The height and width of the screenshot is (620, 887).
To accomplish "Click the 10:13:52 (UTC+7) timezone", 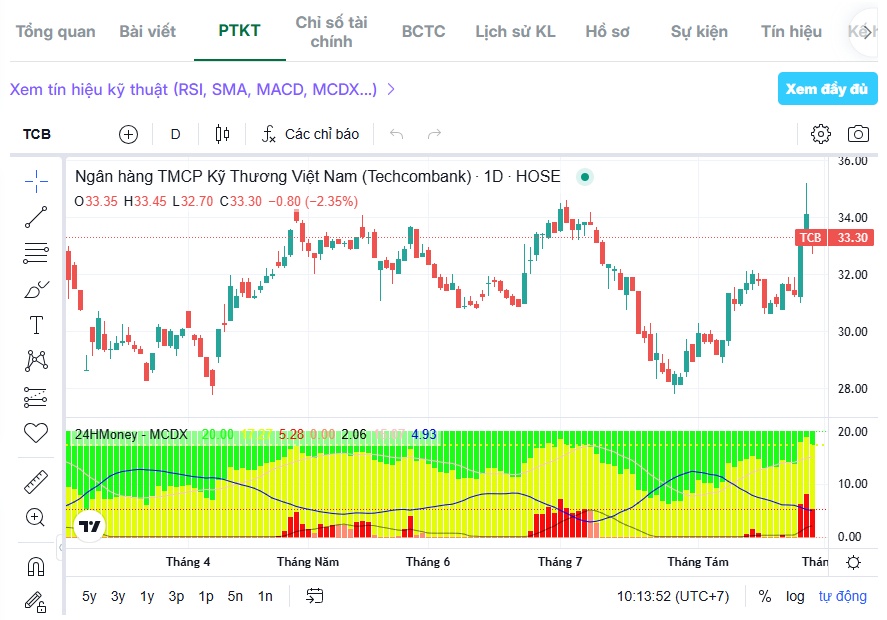I will tap(673, 596).
